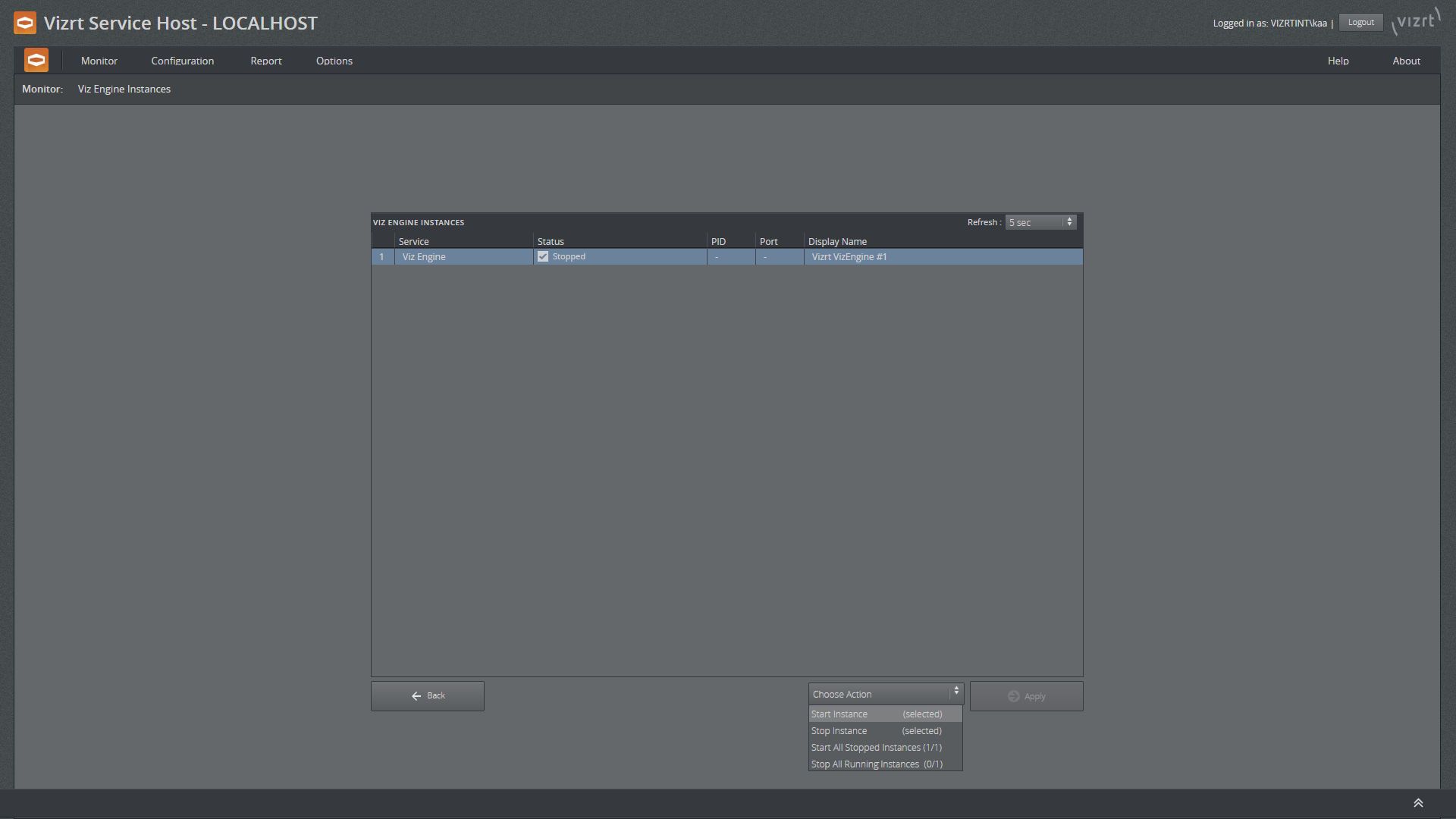Choose Start Instance (selected) option
The height and width of the screenshot is (819, 1456).
click(x=877, y=714)
